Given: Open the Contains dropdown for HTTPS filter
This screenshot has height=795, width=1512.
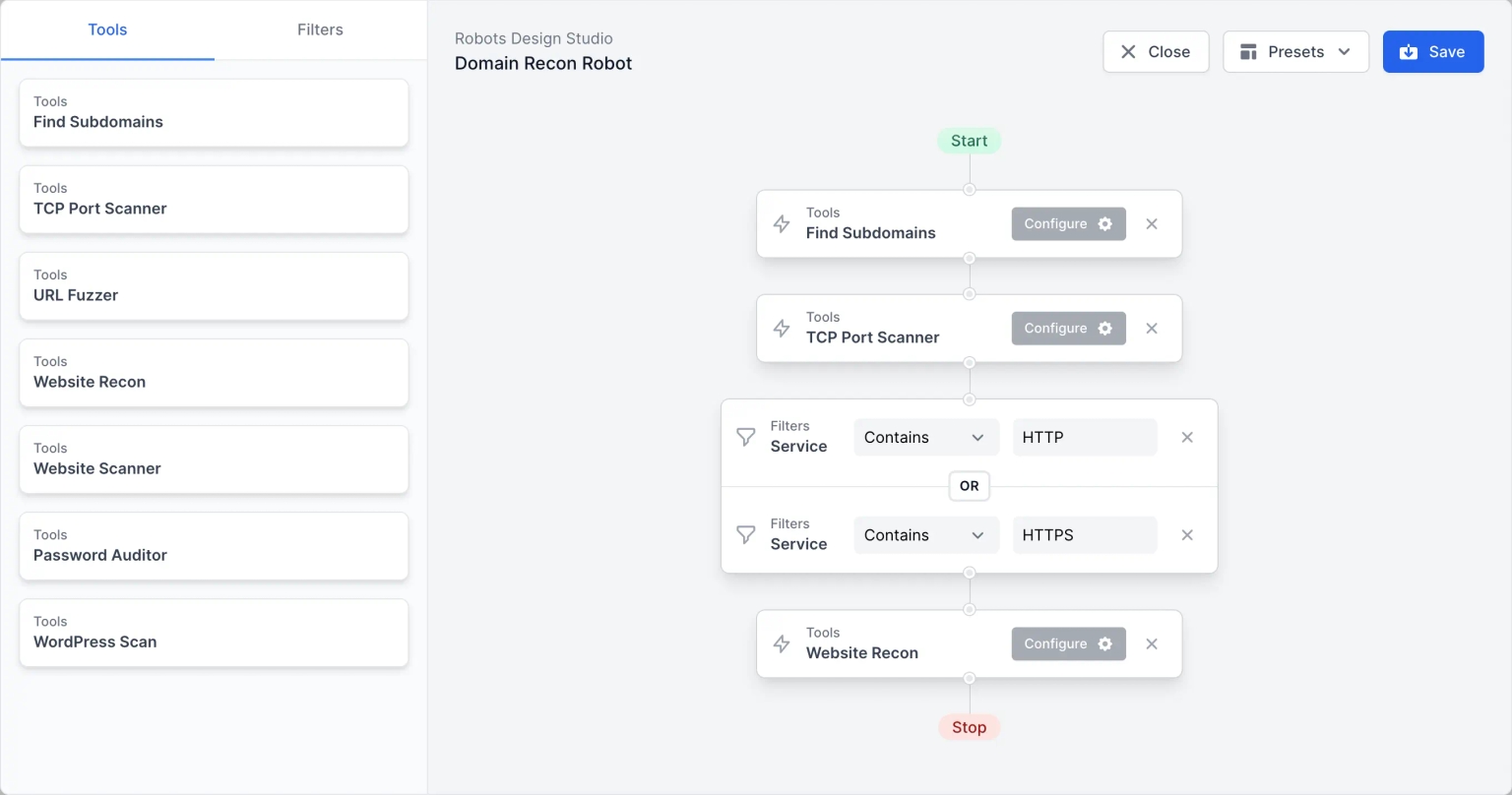Looking at the screenshot, I should tap(925, 535).
